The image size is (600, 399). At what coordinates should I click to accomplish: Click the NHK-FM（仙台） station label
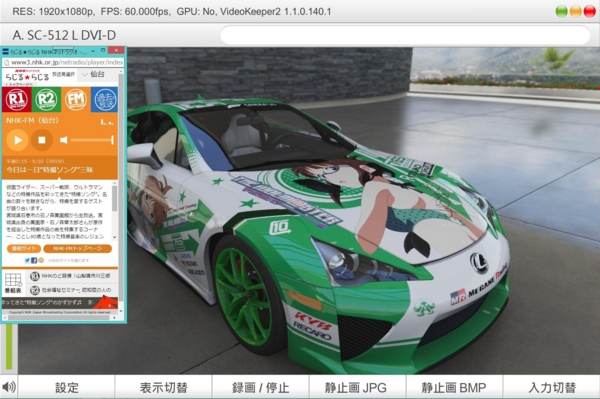[32, 121]
